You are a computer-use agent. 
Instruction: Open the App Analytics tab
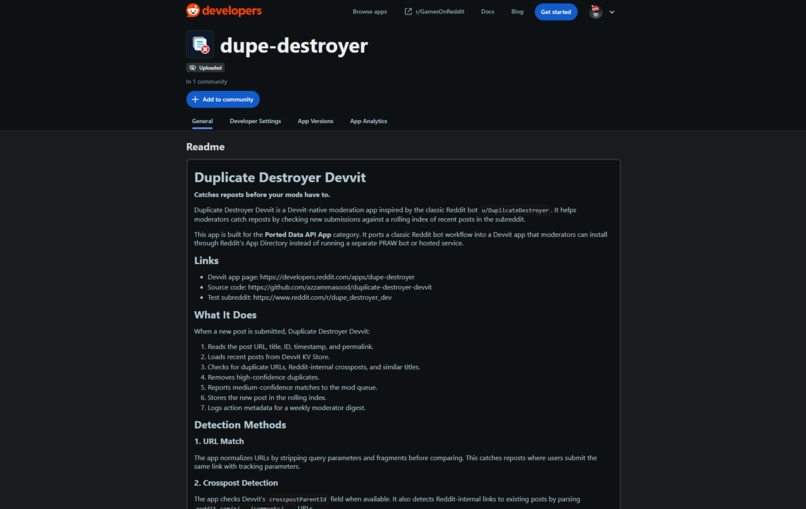pyautogui.click(x=368, y=121)
